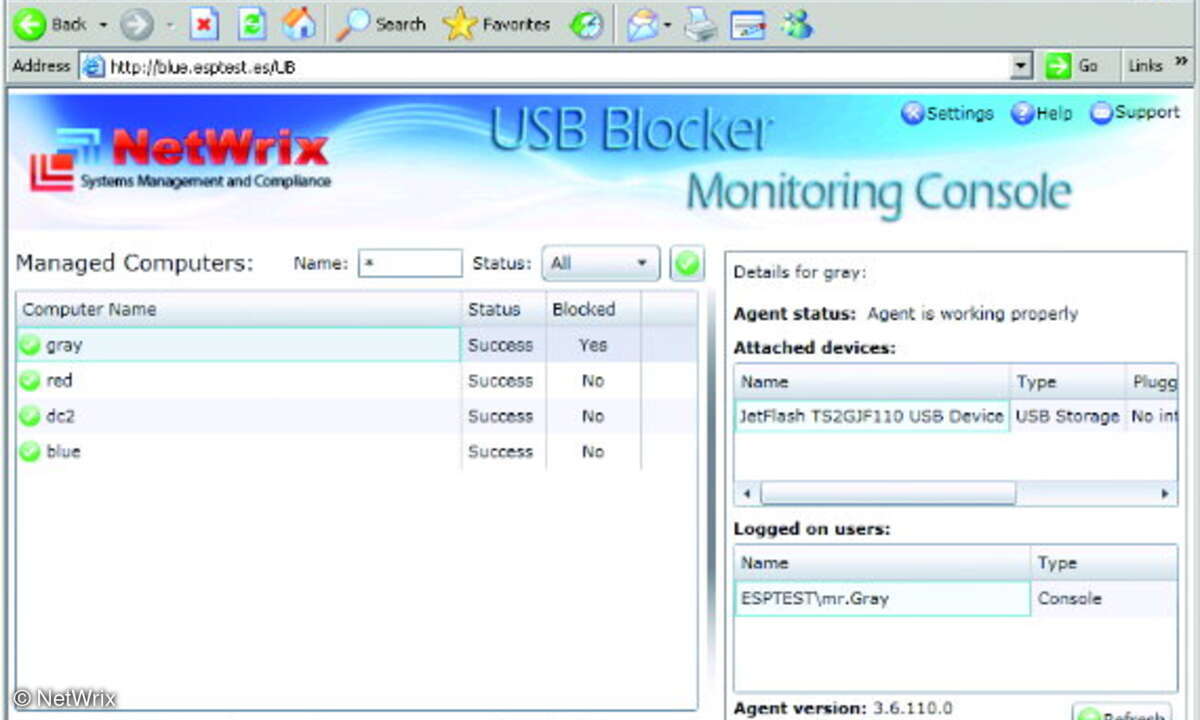This screenshot has height=720, width=1200.
Task: Select the red computer row
Action: tap(357, 381)
